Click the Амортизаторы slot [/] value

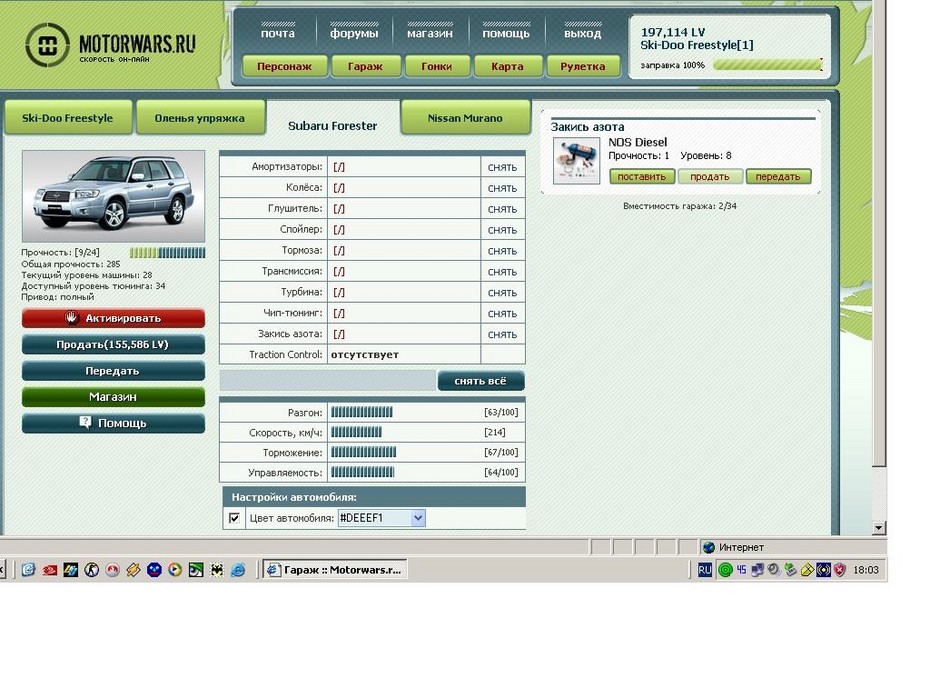point(339,167)
